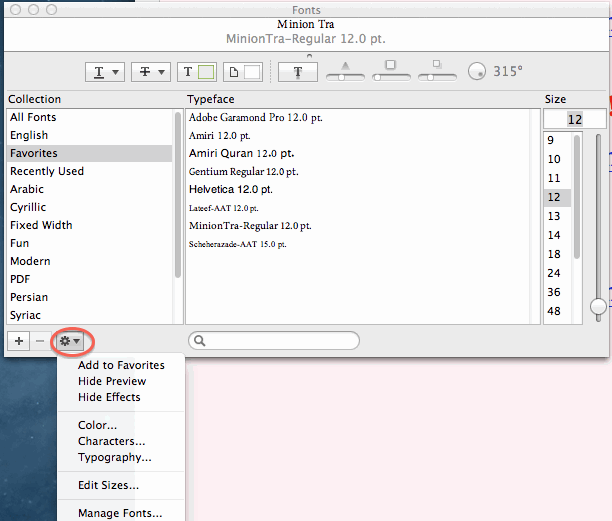Open the text strikethrough dropdown
Screen dimensions: 612x521
150,72
